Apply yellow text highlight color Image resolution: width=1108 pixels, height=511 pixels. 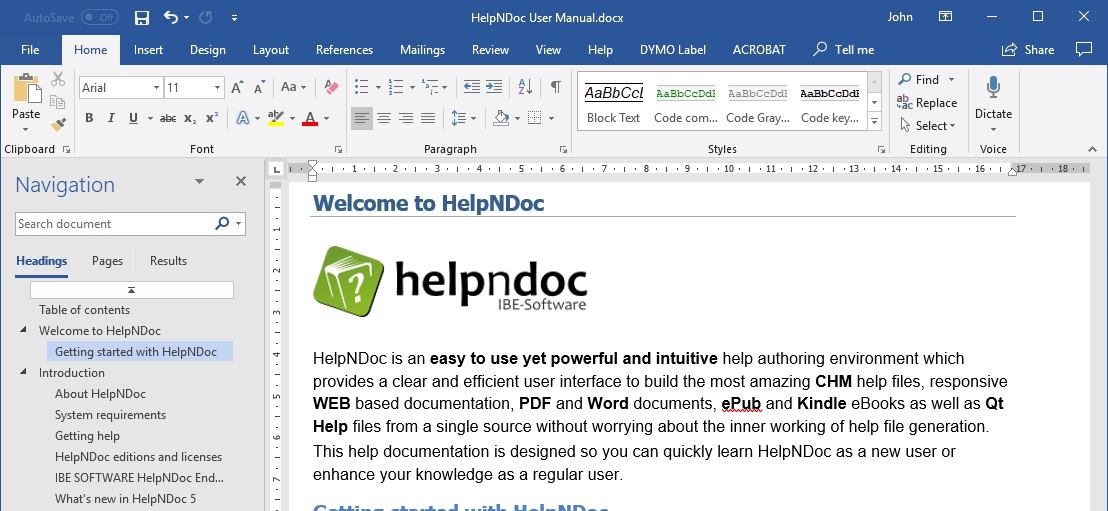(x=276, y=118)
